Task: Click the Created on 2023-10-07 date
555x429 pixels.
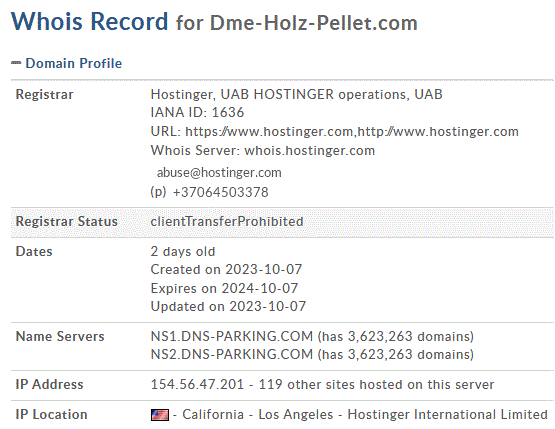Action: (x=226, y=270)
